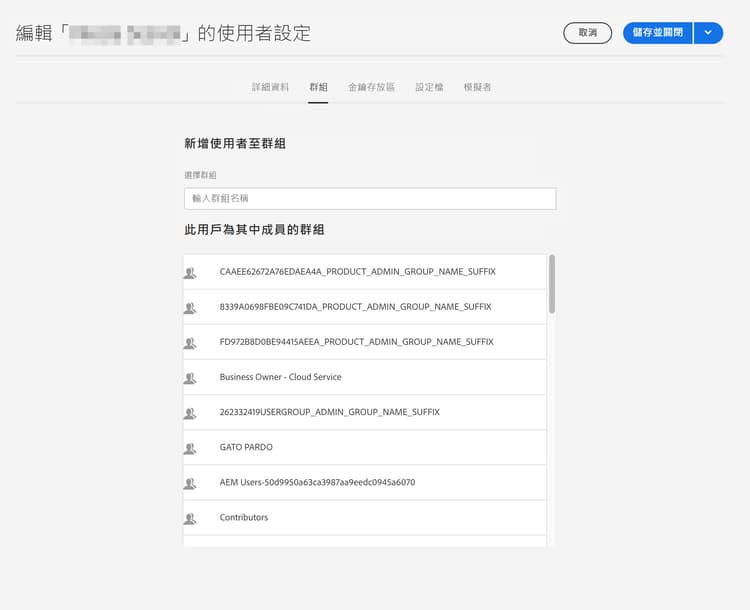Click group icon beside Contributors
This screenshot has height=610, width=750.
coord(190,518)
